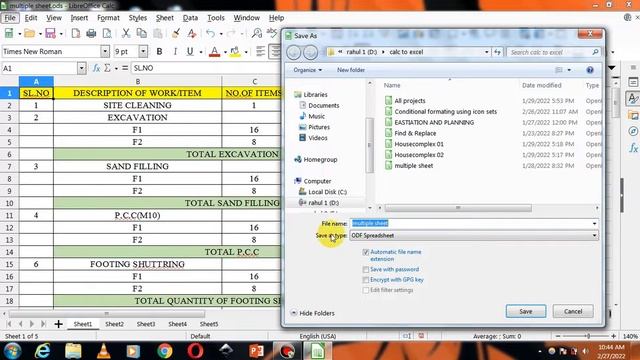640x360 pixels.
Task: Toggle Underline formatting button
Action: pyautogui.click(x=190, y=51)
